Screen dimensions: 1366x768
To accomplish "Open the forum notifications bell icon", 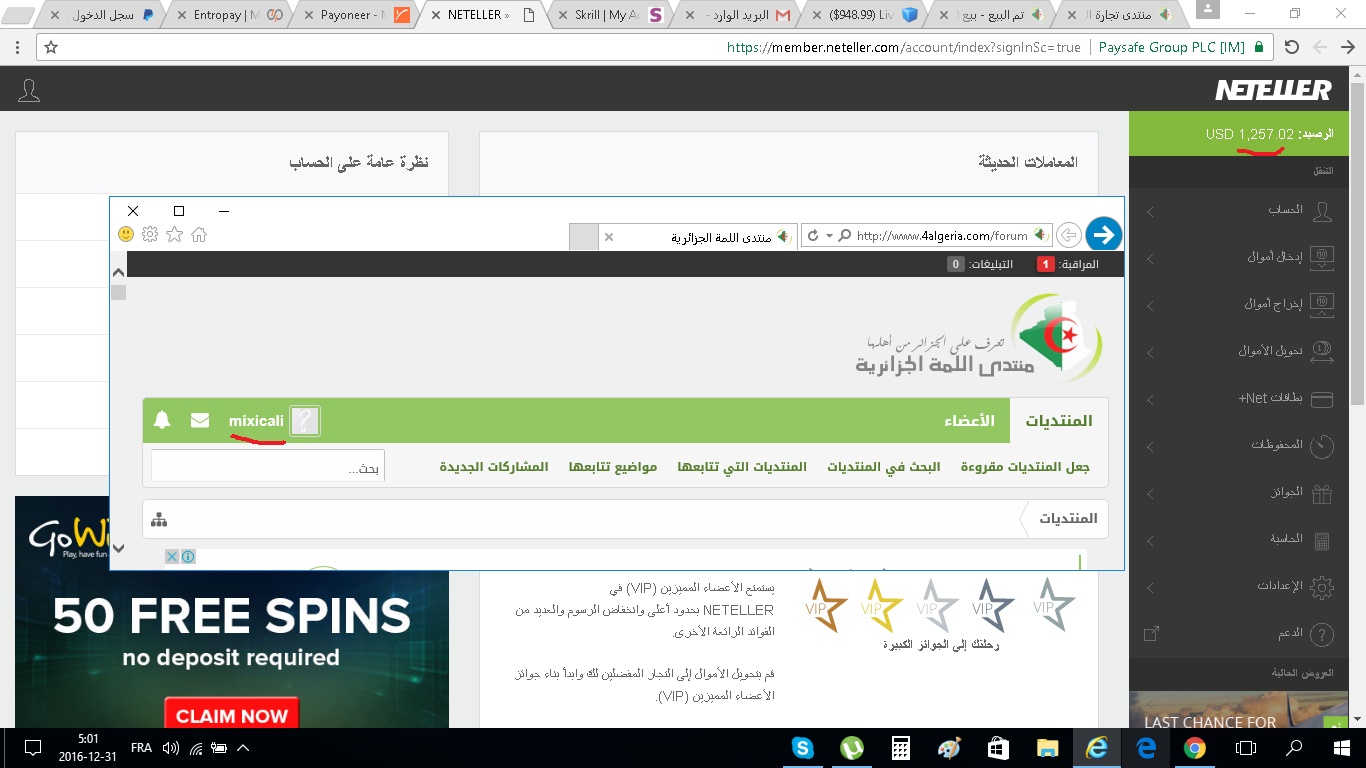I will [162, 421].
